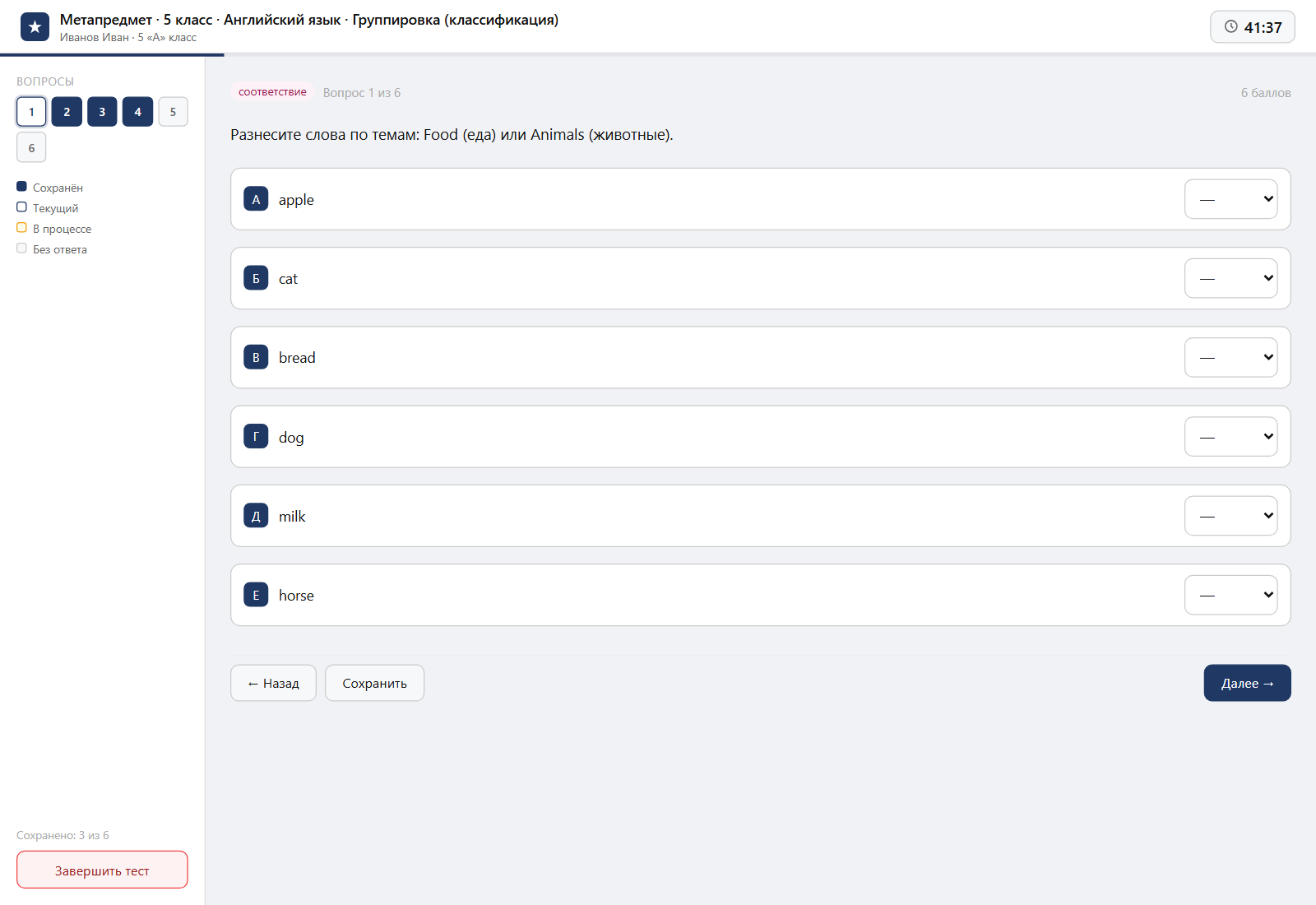Open the category dropdown for dog

[1231, 437]
